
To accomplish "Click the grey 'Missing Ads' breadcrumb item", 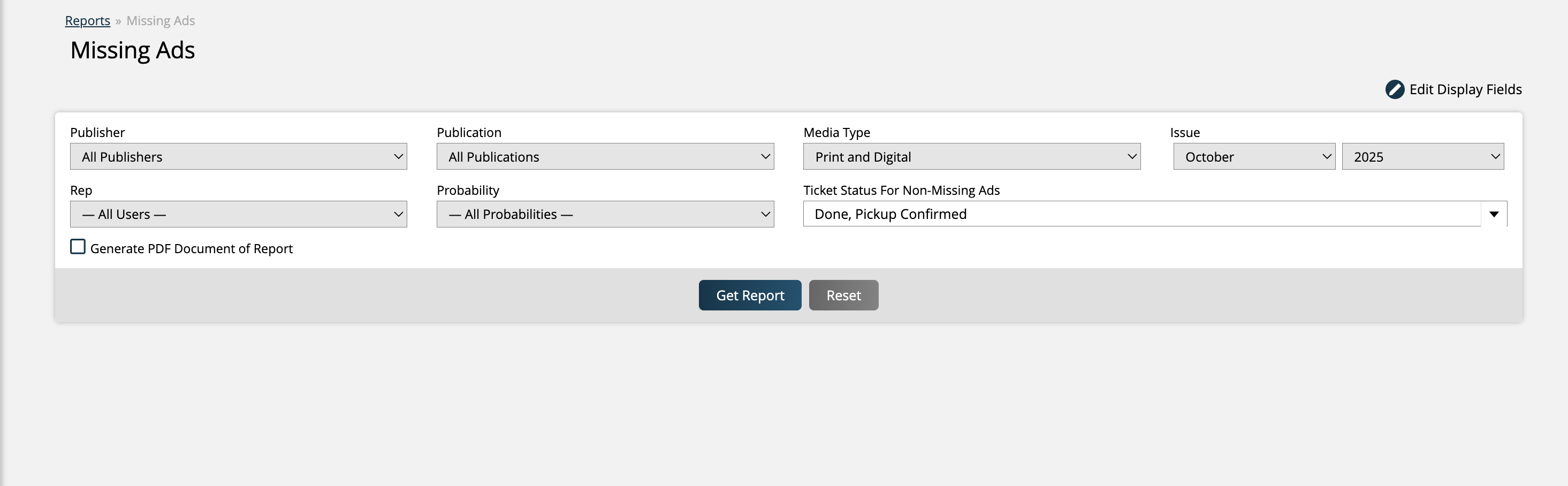I will (x=161, y=21).
